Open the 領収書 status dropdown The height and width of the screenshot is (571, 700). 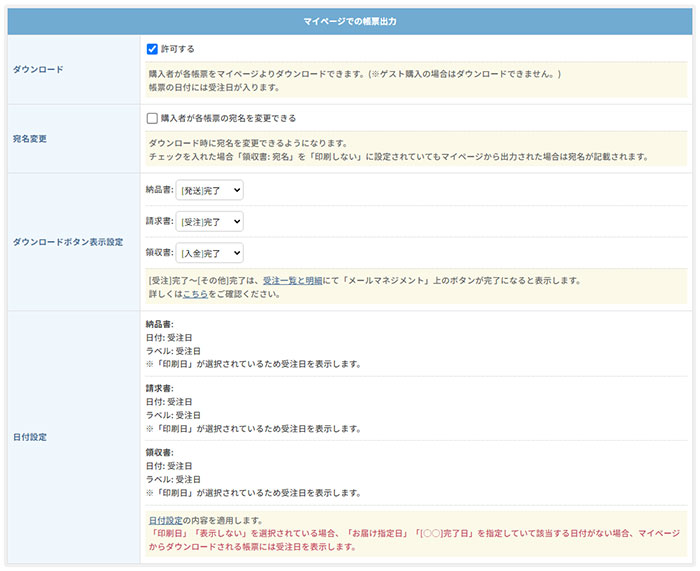[x=209, y=253]
